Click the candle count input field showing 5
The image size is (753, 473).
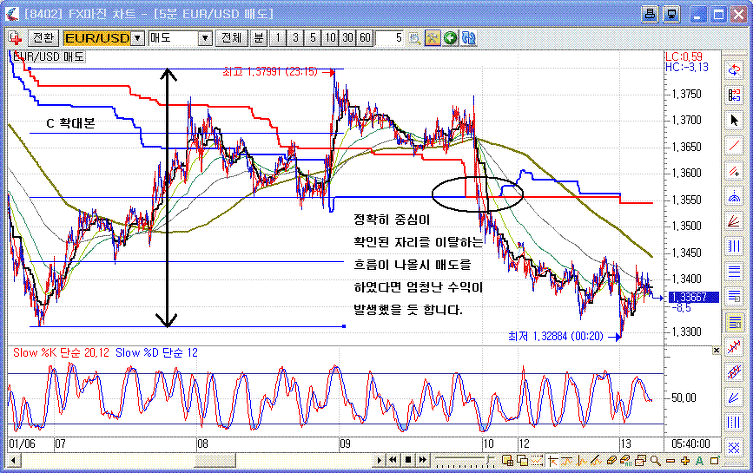coord(390,38)
